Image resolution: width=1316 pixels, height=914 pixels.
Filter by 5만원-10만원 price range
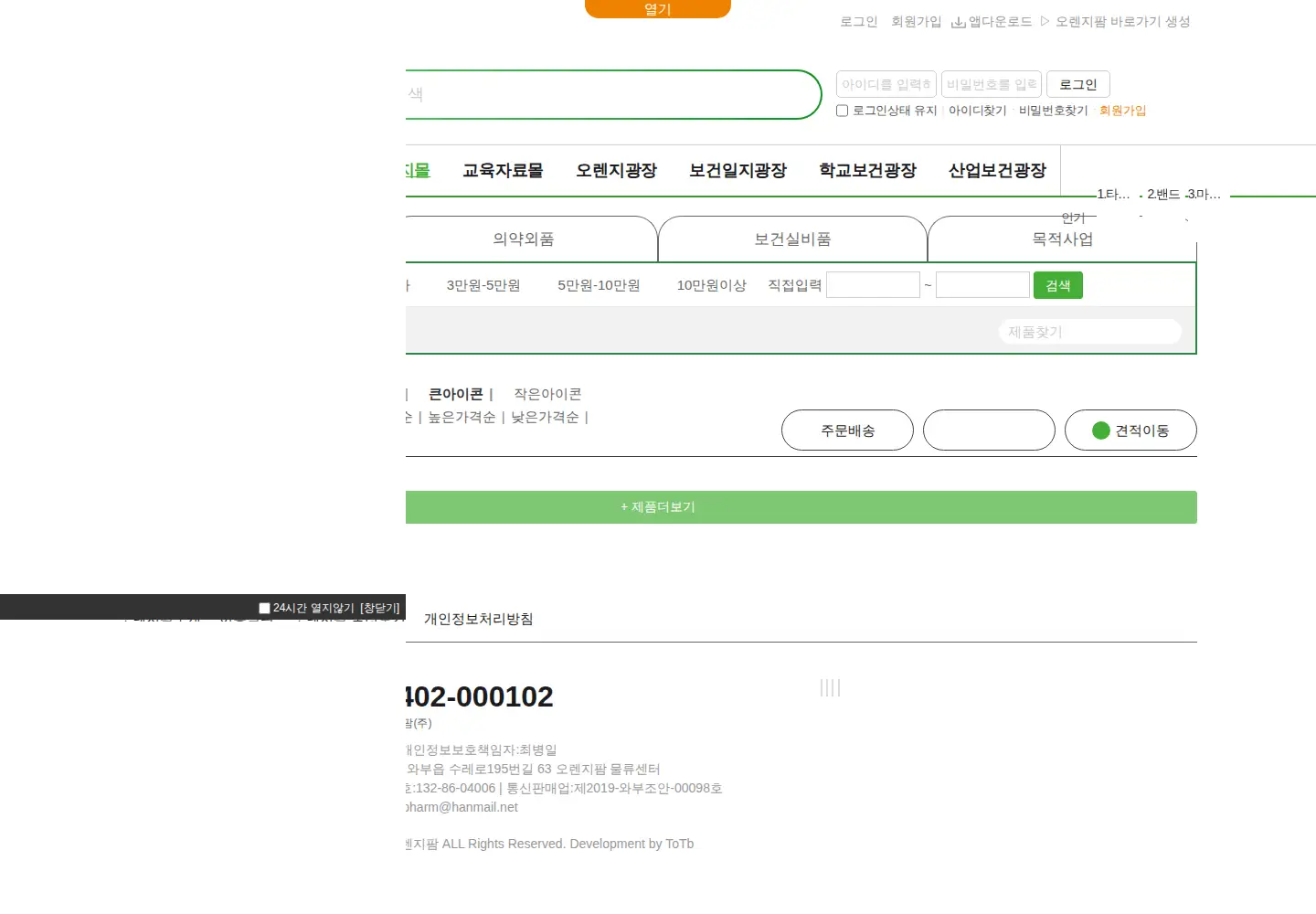[599, 285]
